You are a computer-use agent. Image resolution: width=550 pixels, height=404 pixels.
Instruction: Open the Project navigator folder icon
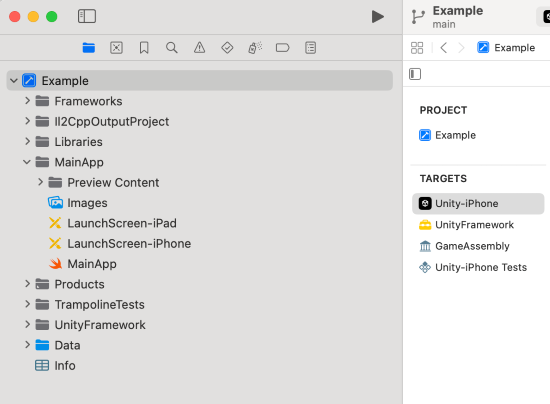[x=89, y=48]
